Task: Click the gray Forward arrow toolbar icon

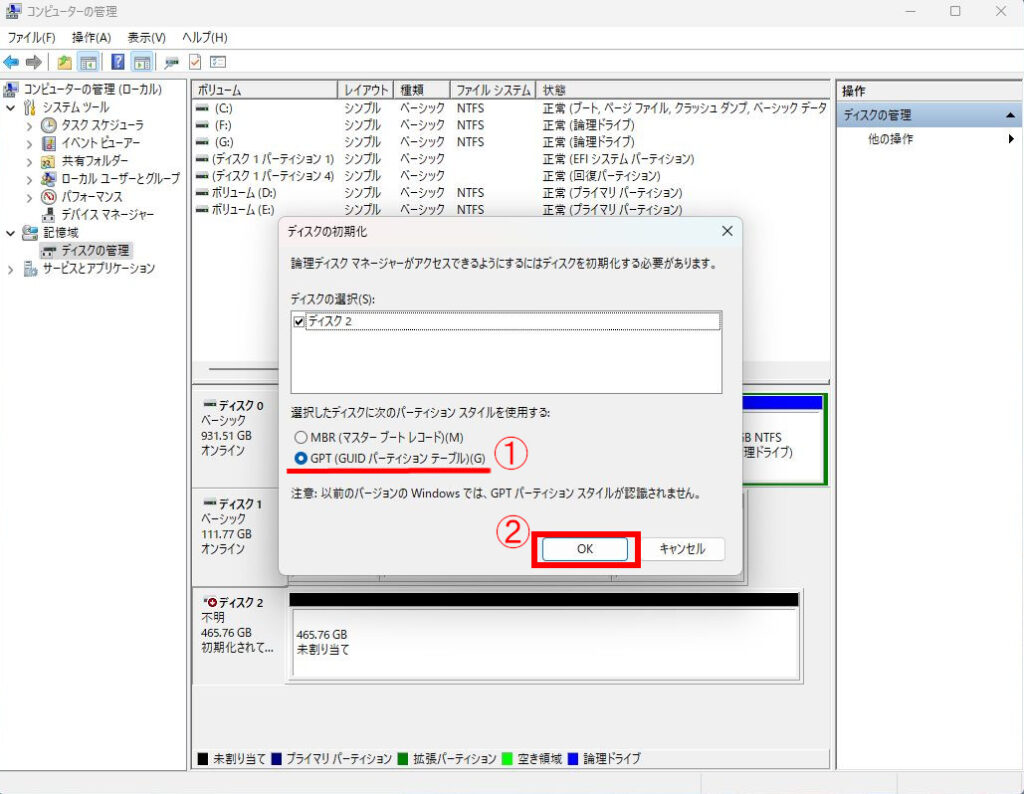Action: pyautogui.click(x=33, y=62)
